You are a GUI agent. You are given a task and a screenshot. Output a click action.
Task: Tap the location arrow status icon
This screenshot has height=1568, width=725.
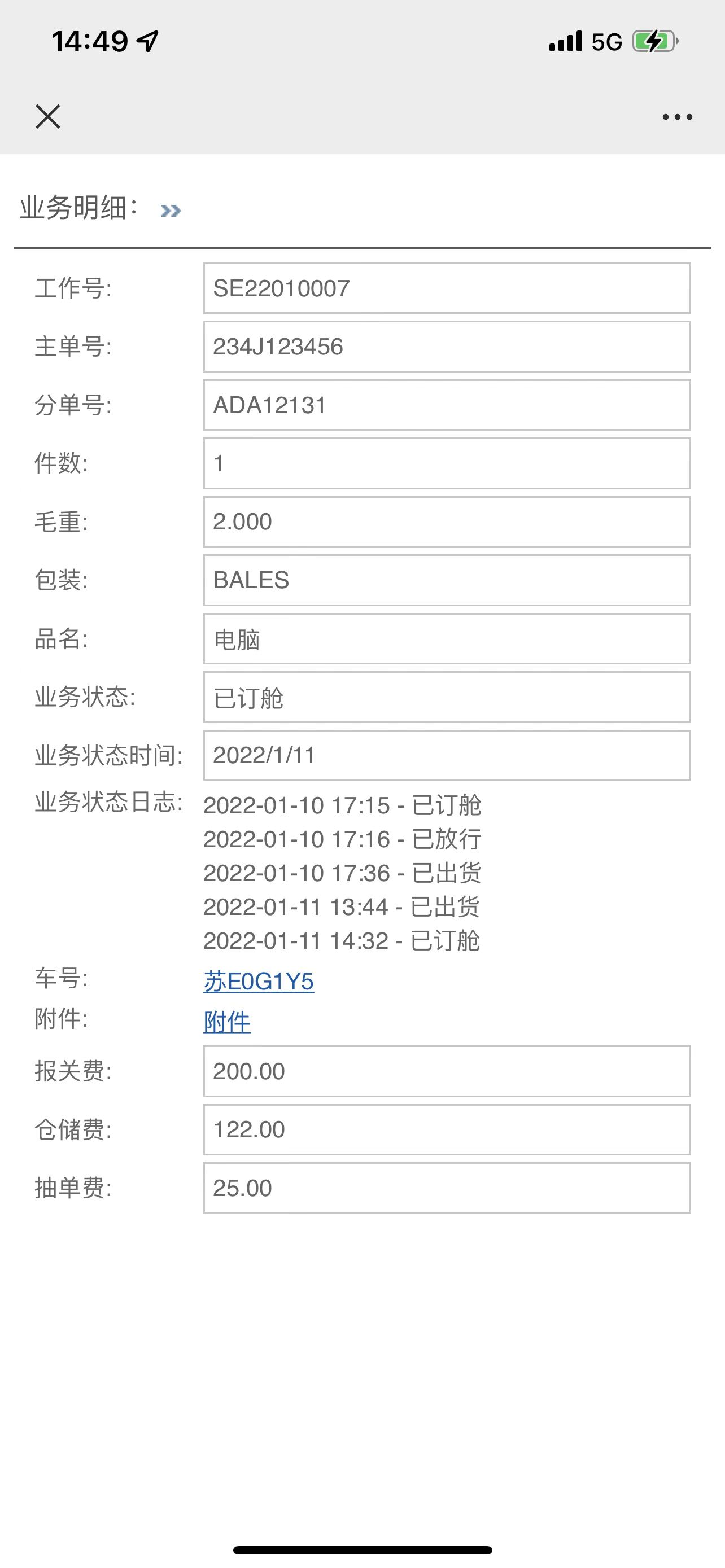pos(148,41)
